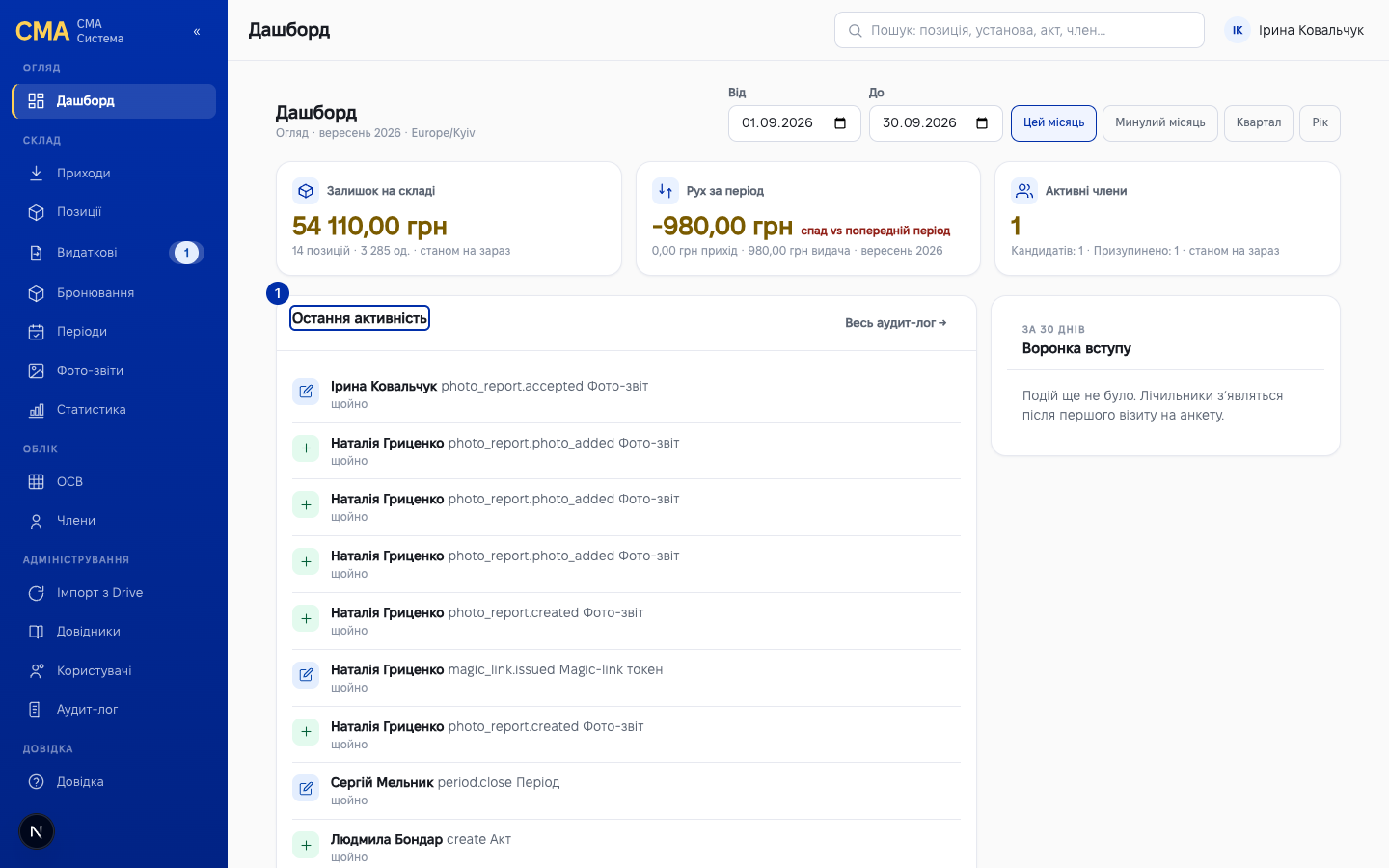Open Члени section in the sidebar
Screen dimensions: 1389x868
(114, 521)
